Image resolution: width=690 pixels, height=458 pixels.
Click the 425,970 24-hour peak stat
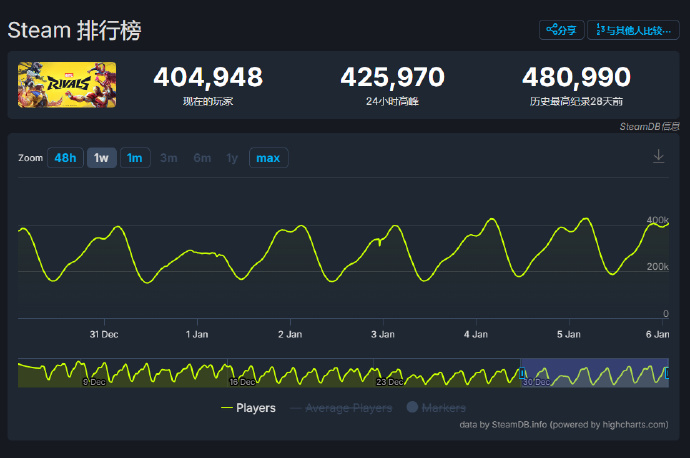(392, 78)
